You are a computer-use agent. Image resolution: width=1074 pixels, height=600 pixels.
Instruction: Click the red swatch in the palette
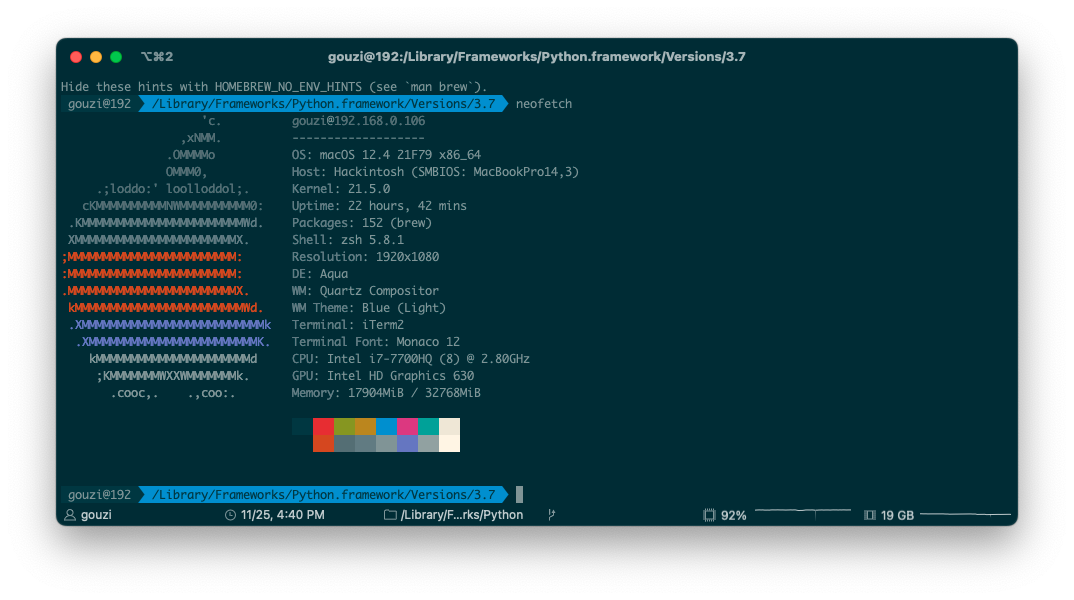coord(323,427)
